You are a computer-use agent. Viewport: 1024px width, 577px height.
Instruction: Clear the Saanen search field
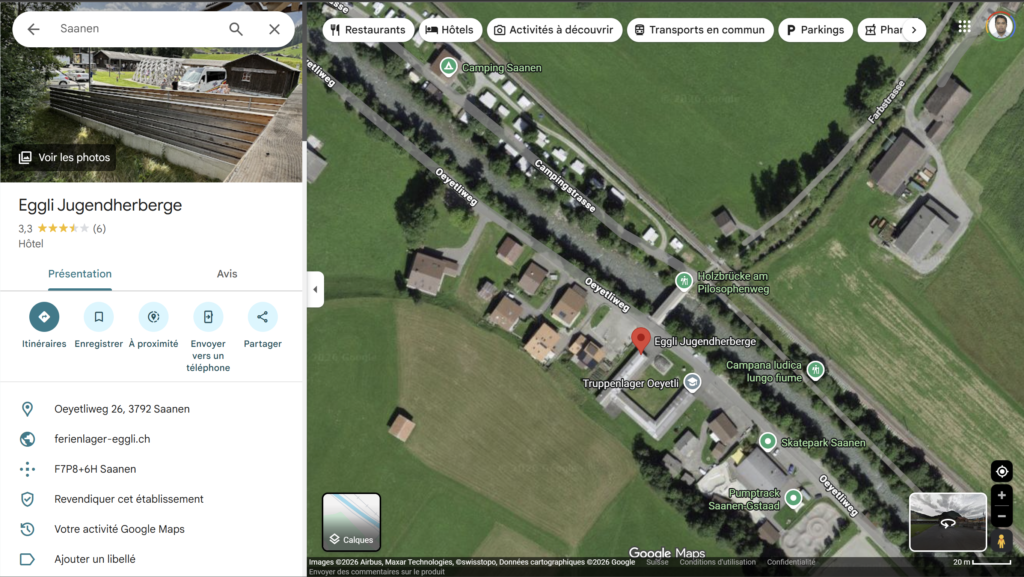274,29
